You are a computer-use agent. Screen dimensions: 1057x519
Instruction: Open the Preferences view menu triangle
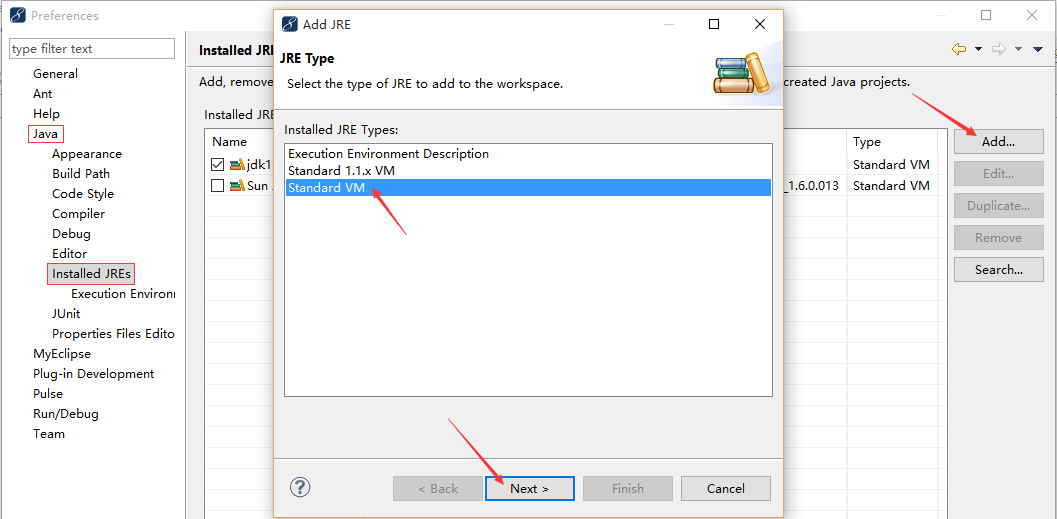[1038, 49]
